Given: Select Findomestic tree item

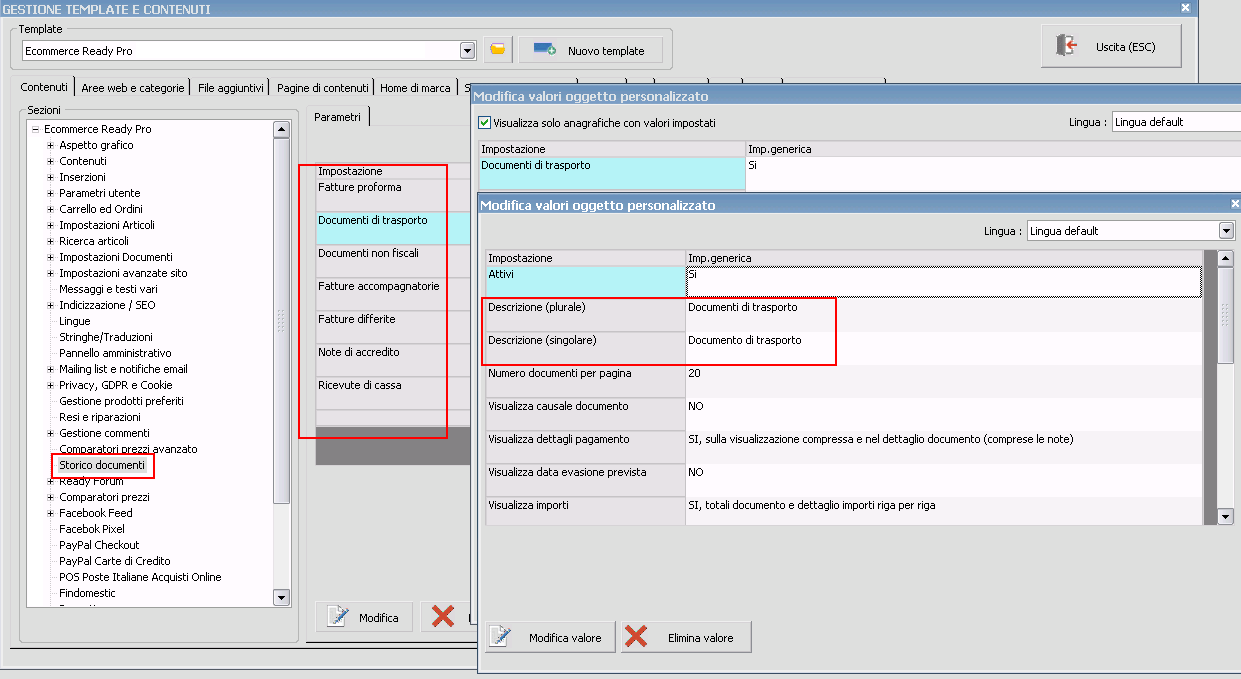Looking at the screenshot, I should (x=87, y=593).
